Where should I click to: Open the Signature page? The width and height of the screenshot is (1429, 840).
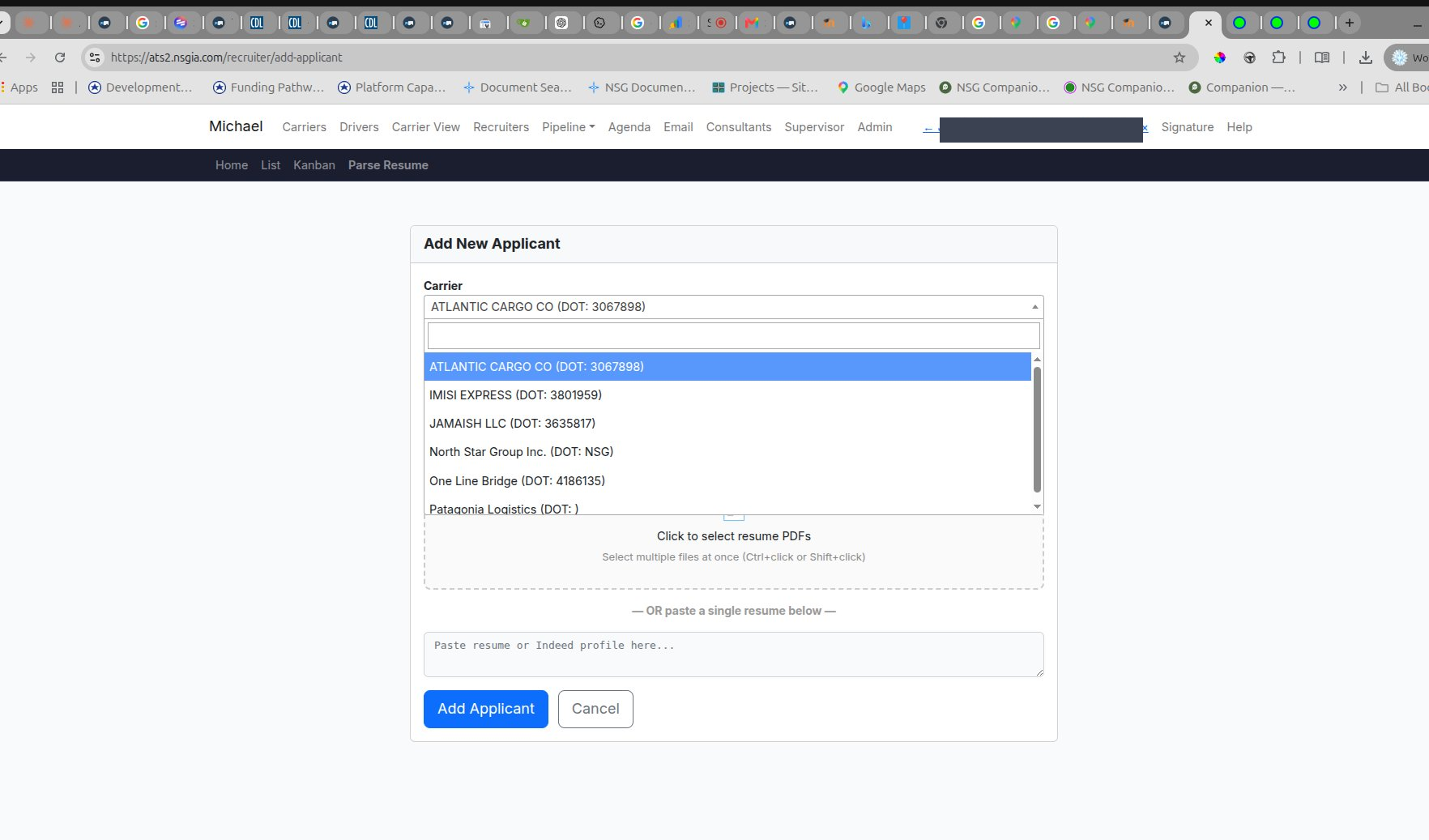1188,127
